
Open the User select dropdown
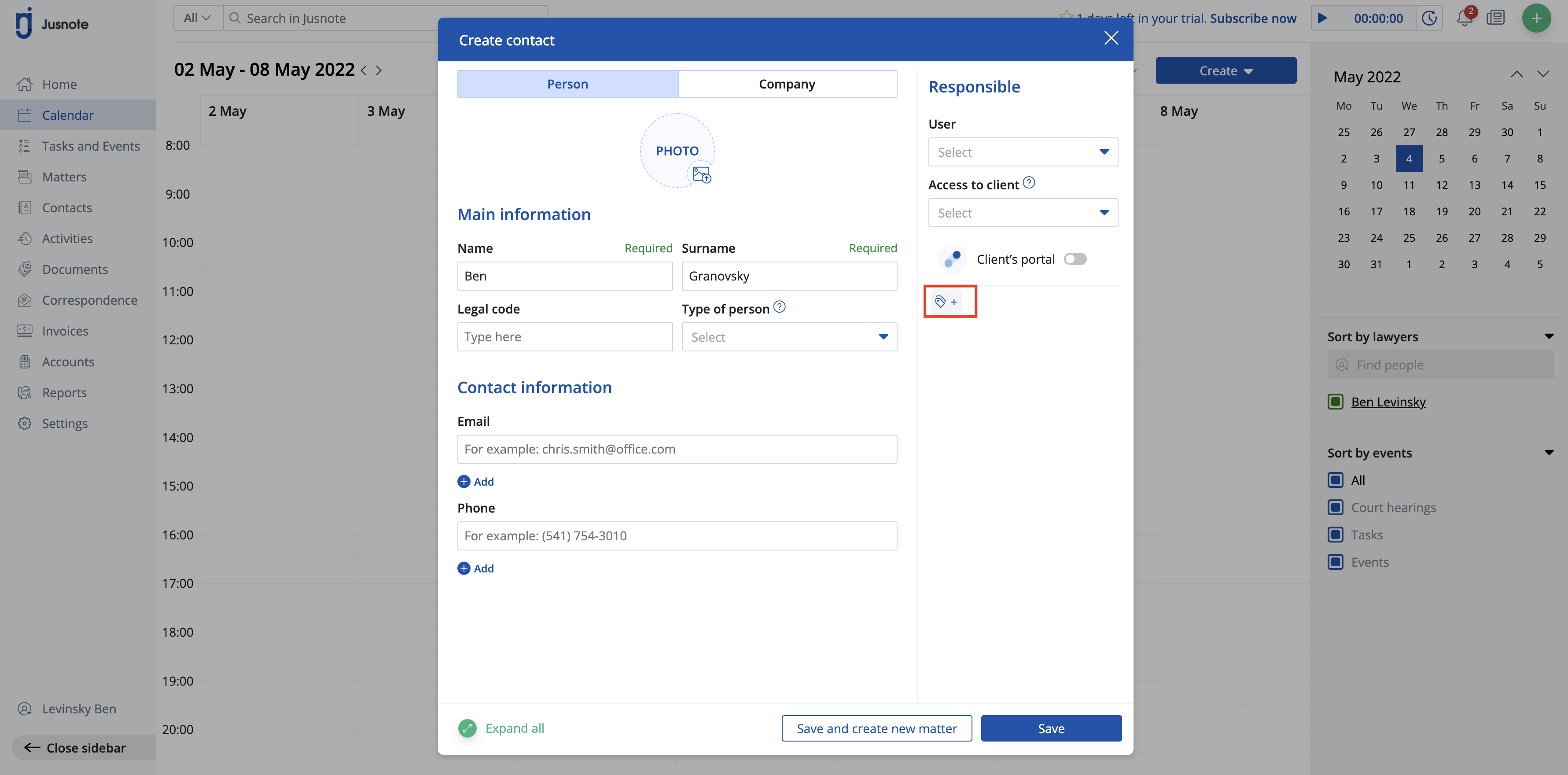point(1023,151)
